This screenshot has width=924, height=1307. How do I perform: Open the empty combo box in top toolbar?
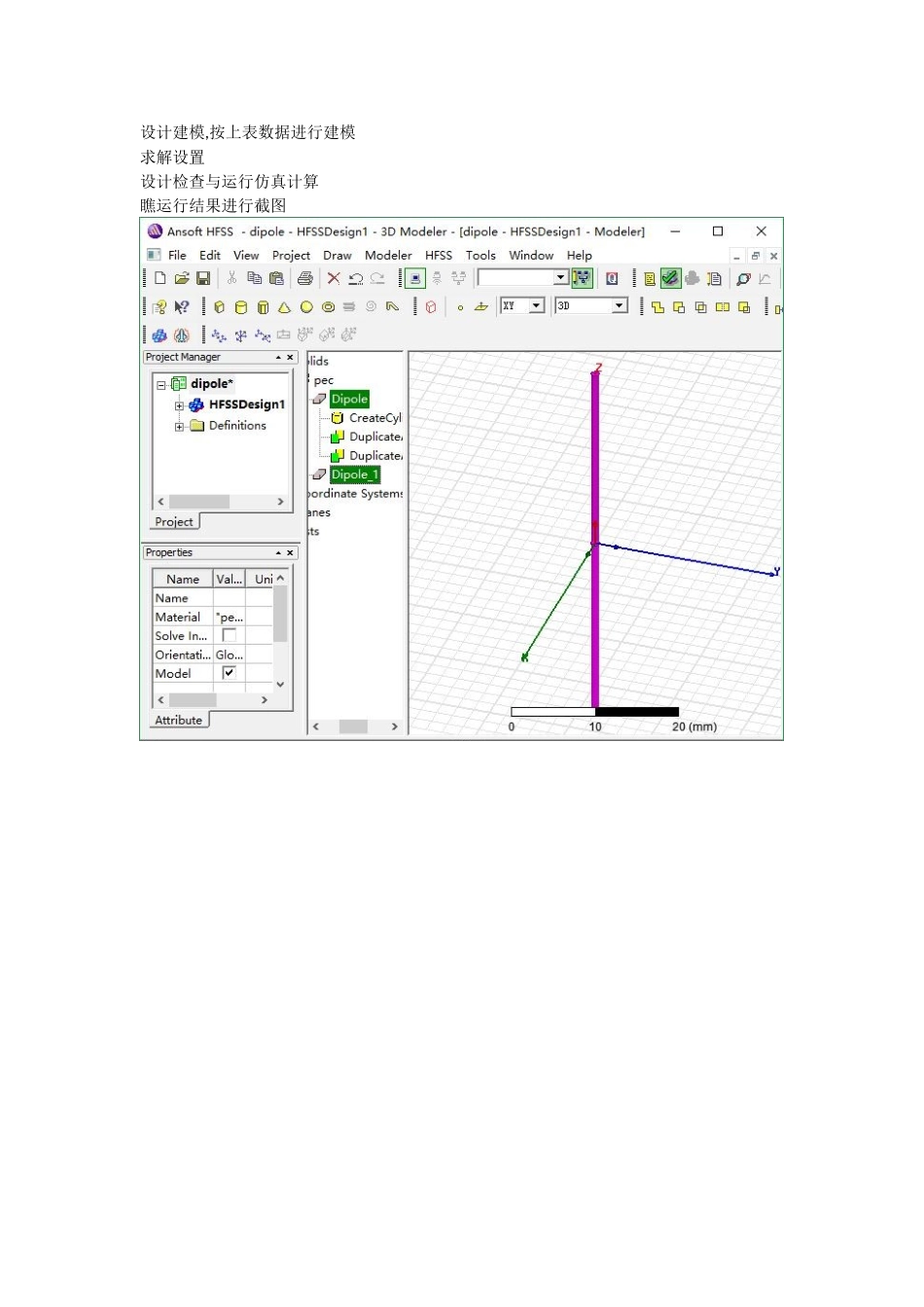(560, 277)
